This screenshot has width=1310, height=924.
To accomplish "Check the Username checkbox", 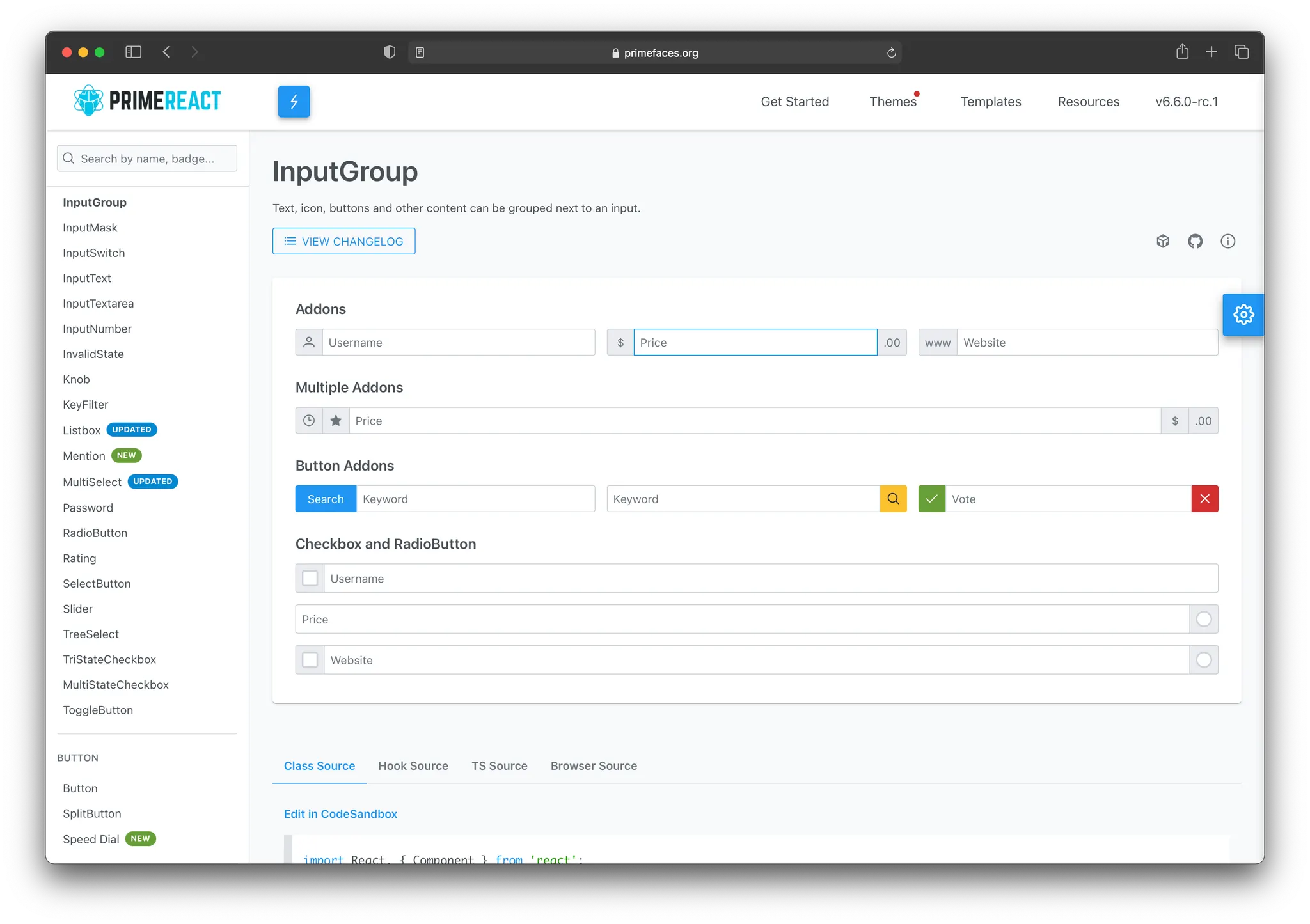I will click(x=310, y=578).
